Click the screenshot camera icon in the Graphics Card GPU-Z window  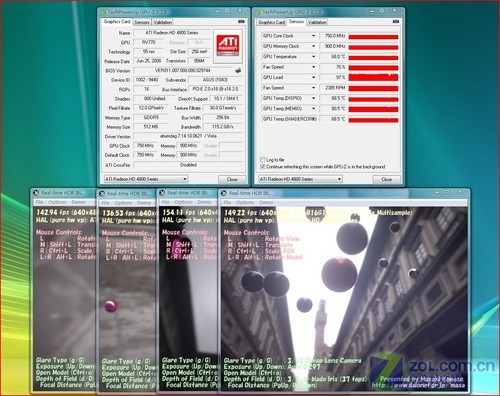tap(241, 22)
